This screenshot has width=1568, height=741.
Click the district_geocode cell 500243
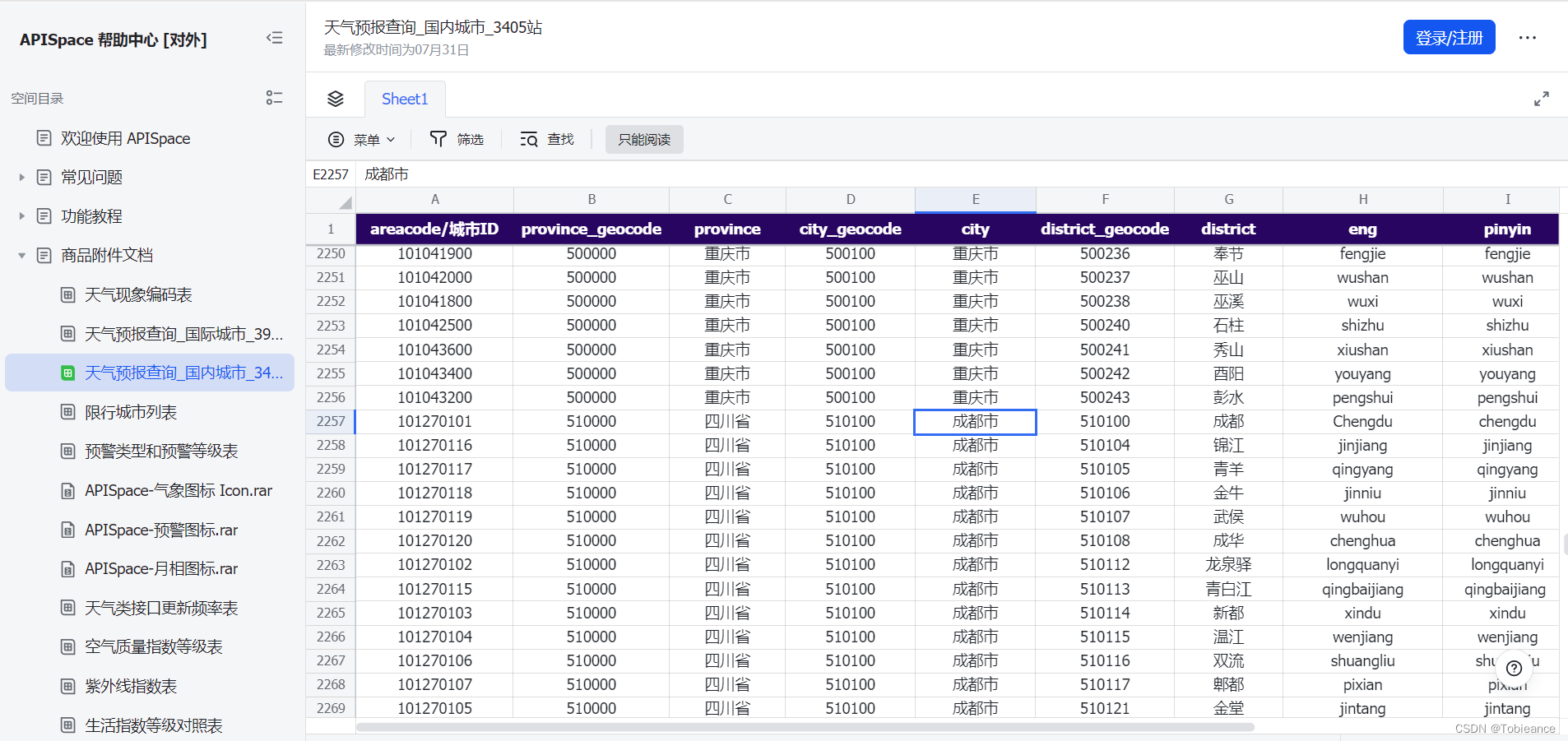coord(1105,398)
